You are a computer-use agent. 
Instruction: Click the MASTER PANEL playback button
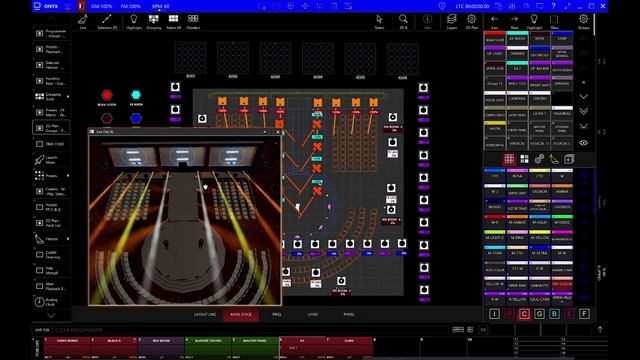click(x=255, y=348)
